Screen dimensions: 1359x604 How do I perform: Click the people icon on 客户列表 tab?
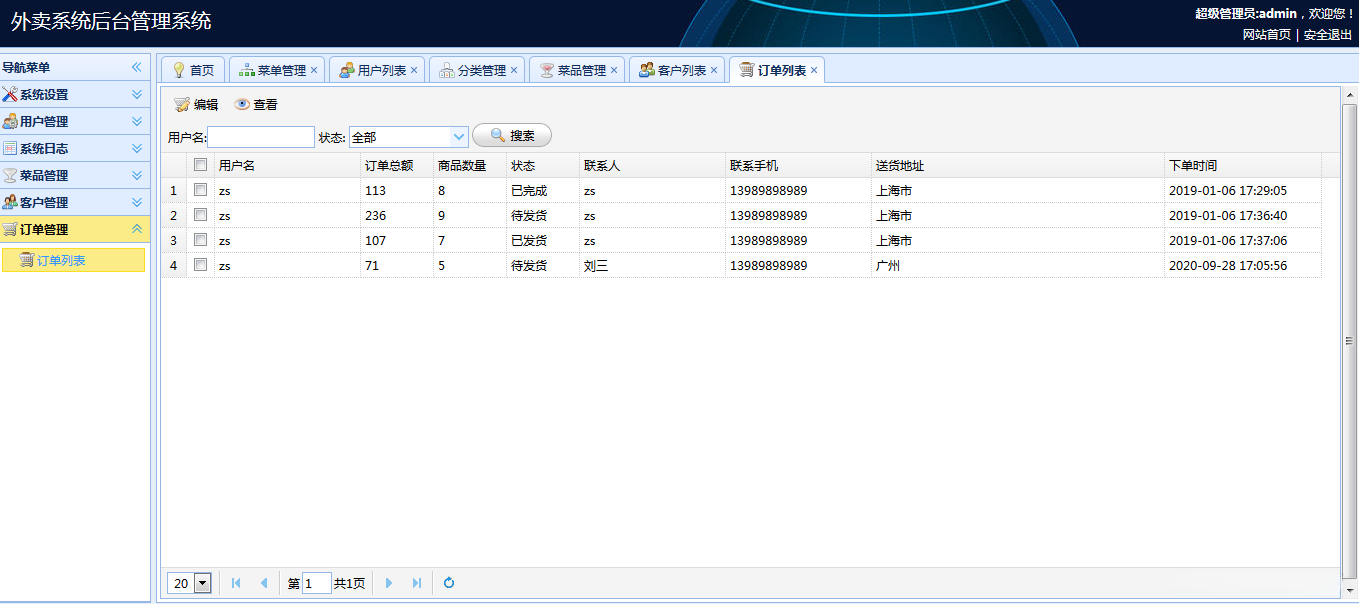tap(647, 70)
